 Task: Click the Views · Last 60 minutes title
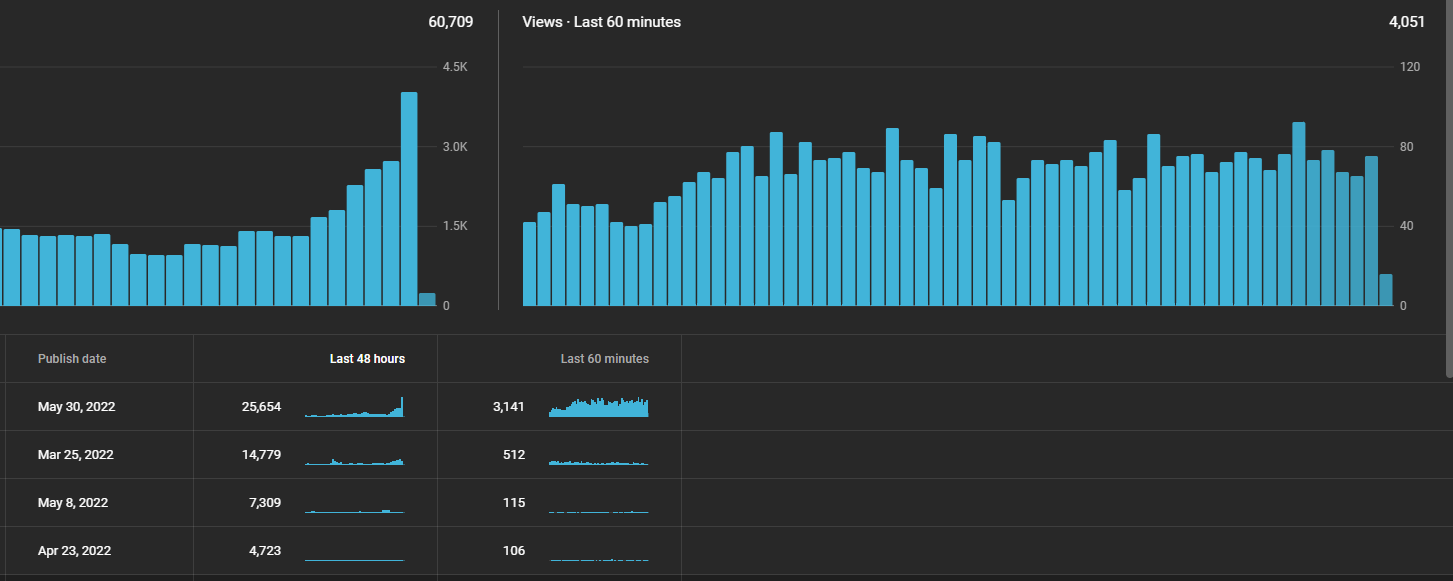601,22
